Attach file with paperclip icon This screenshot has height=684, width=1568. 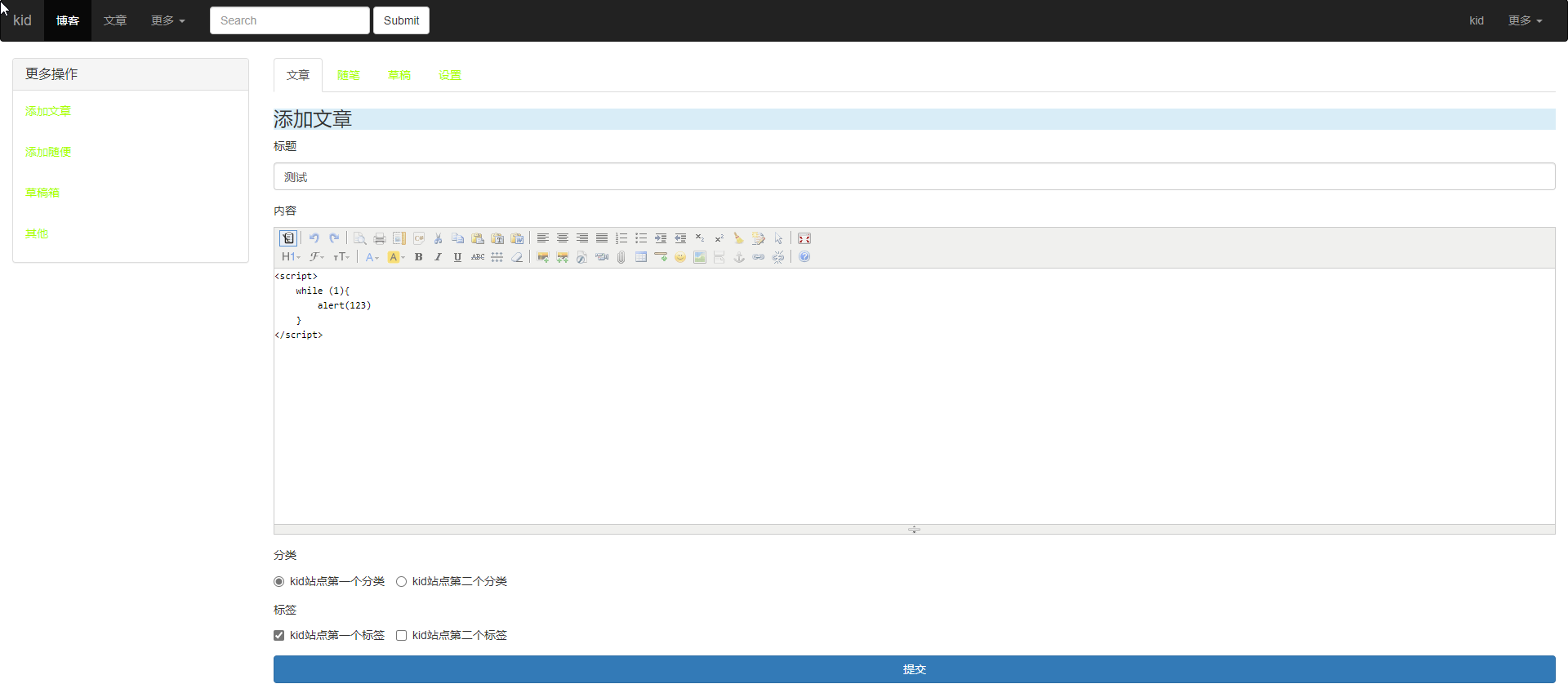(x=621, y=257)
